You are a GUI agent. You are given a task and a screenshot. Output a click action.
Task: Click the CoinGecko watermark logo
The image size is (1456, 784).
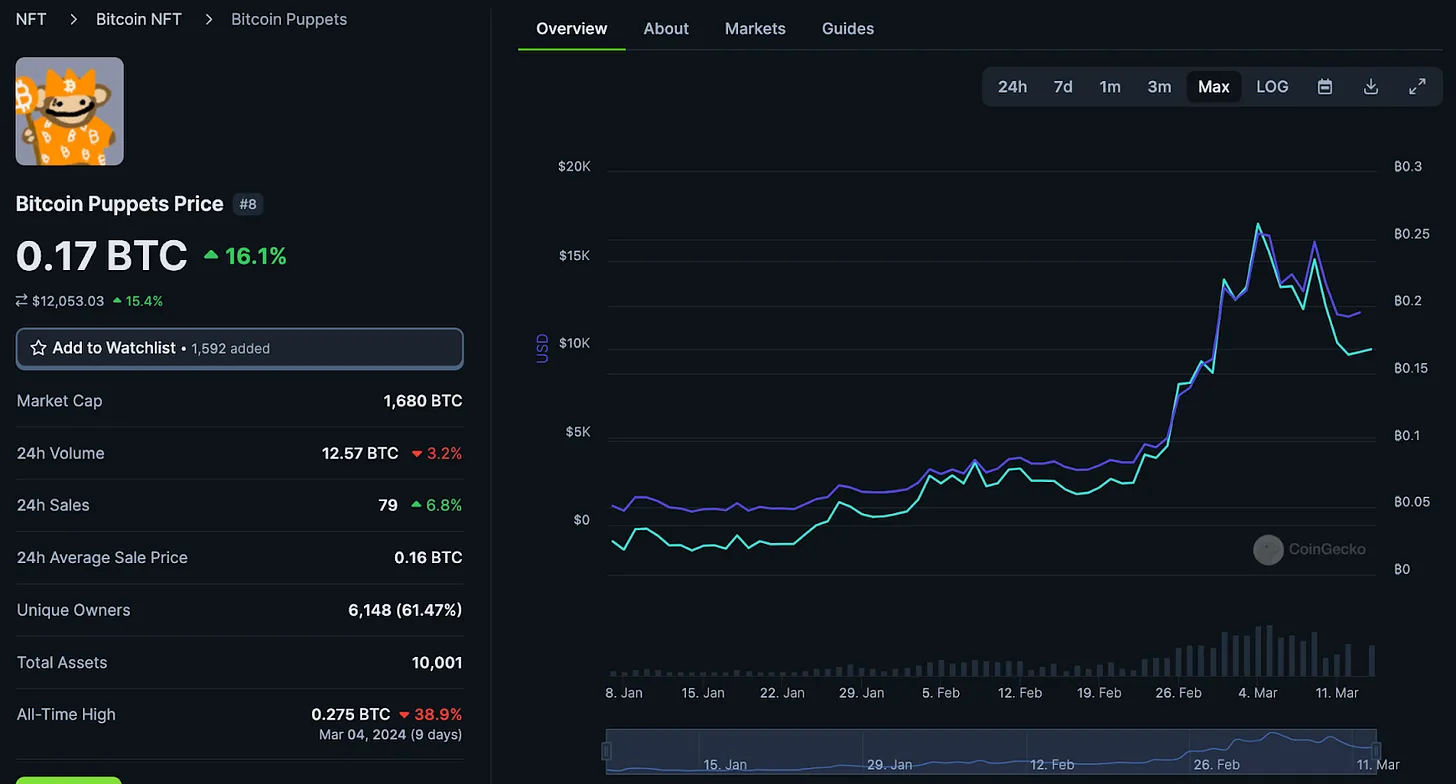pos(1268,549)
